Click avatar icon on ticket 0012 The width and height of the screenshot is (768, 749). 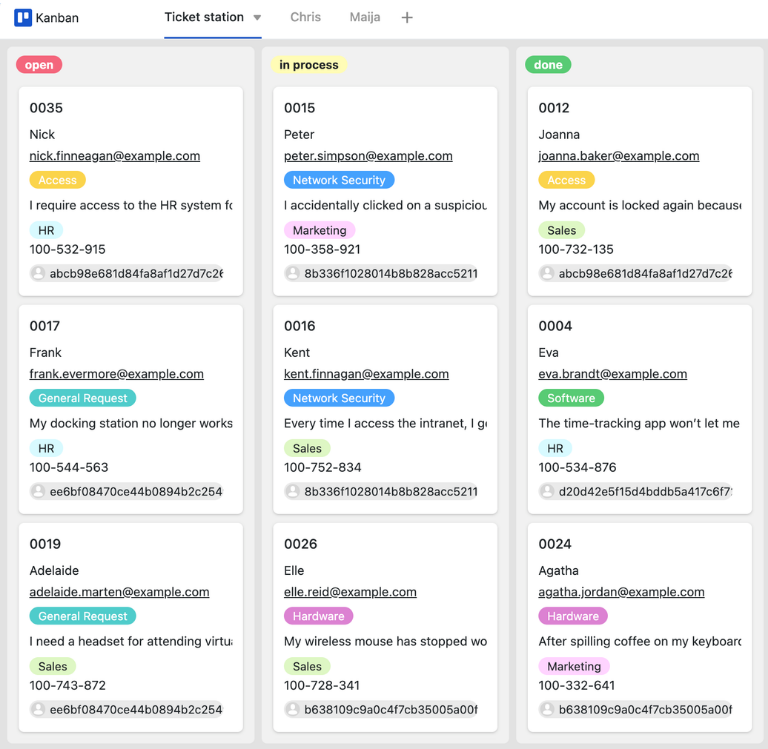coord(548,273)
